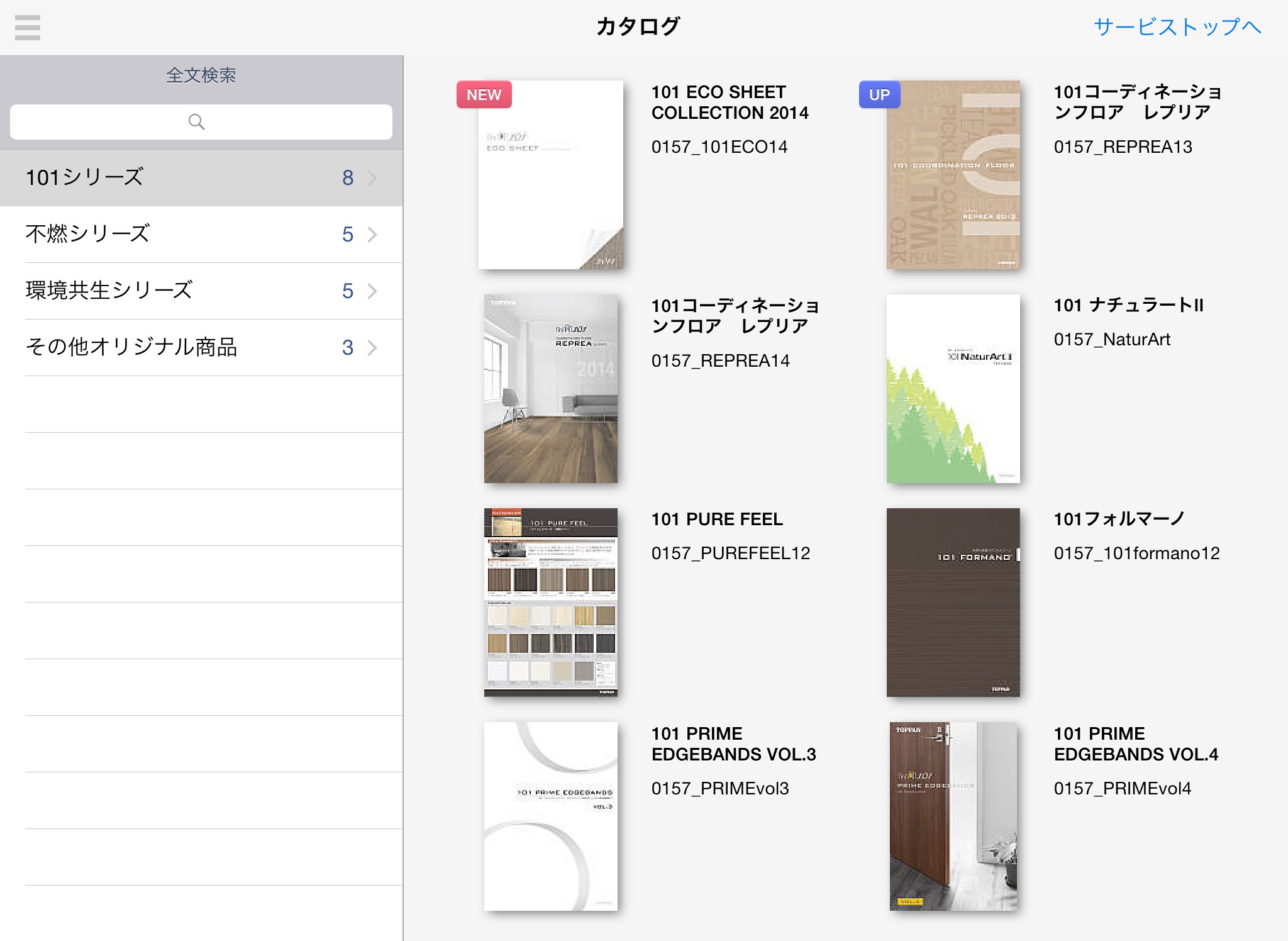Tap the NEW badge on ECO SHEET
The image size is (1288, 941).
pos(484,95)
